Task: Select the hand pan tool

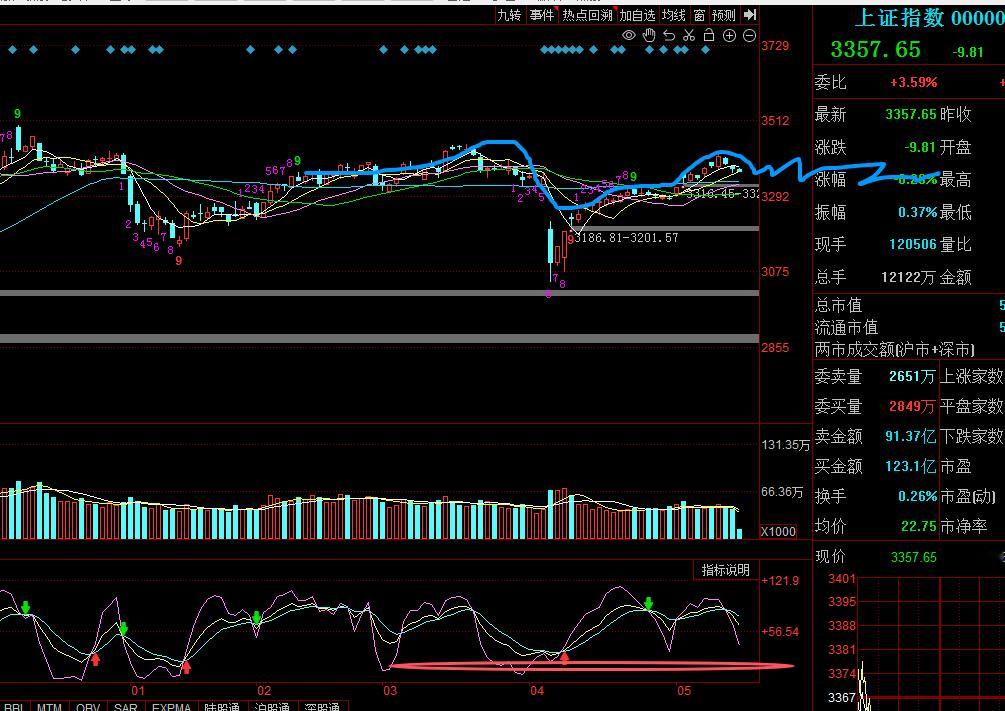Action: 649,35
